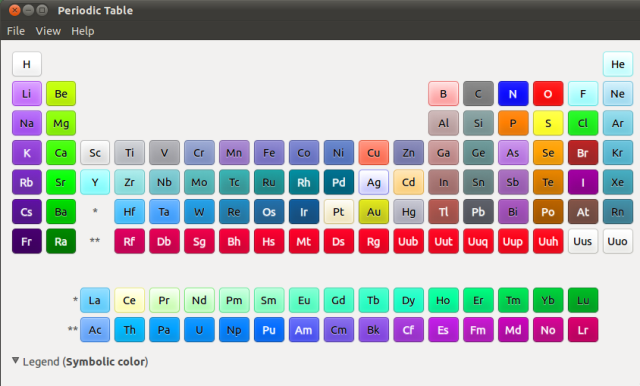
Task: Expand the Legend disclosure triangle
Action: (x=16, y=361)
